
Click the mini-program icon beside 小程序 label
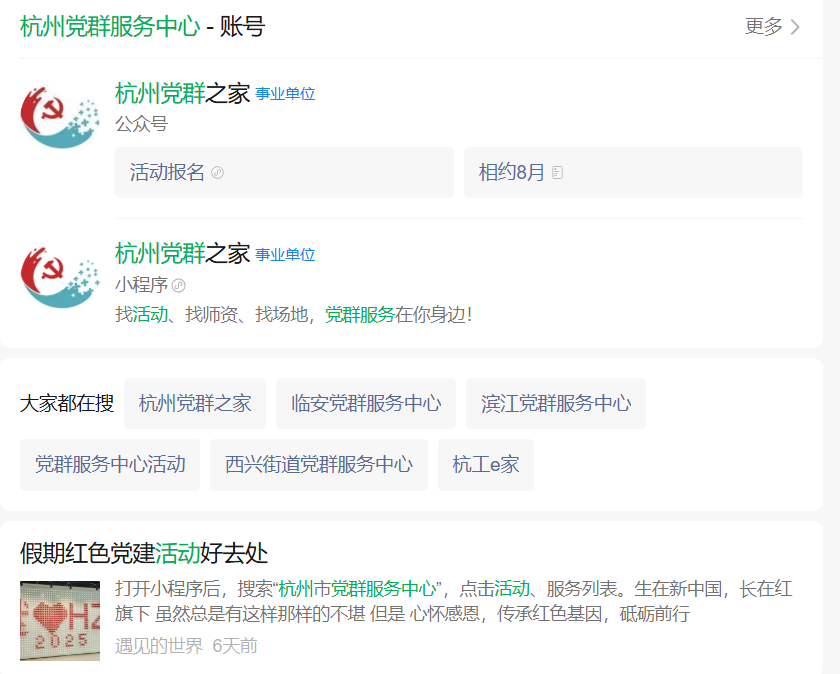point(179,286)
